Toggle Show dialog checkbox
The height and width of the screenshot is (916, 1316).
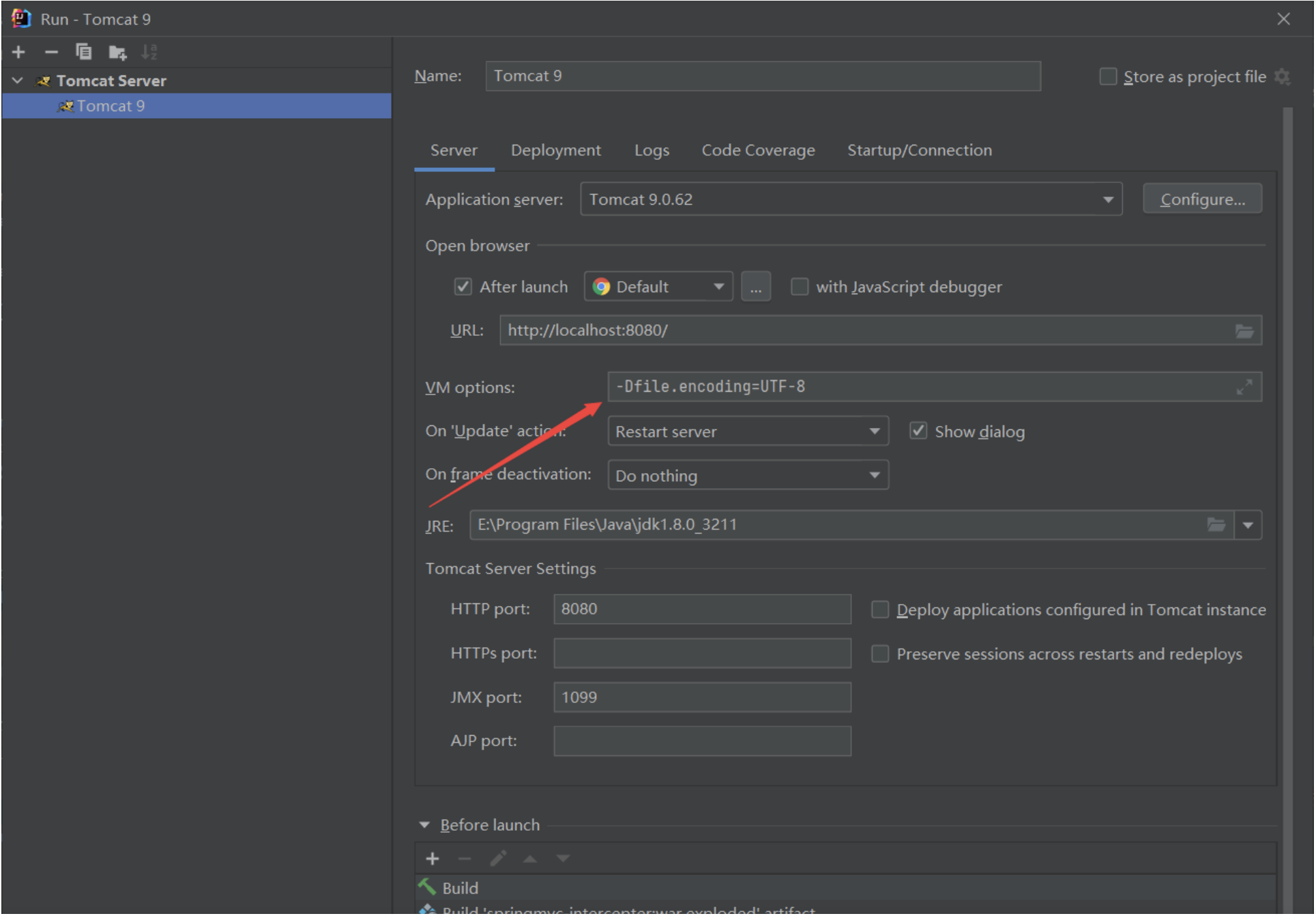click(918, 431)
